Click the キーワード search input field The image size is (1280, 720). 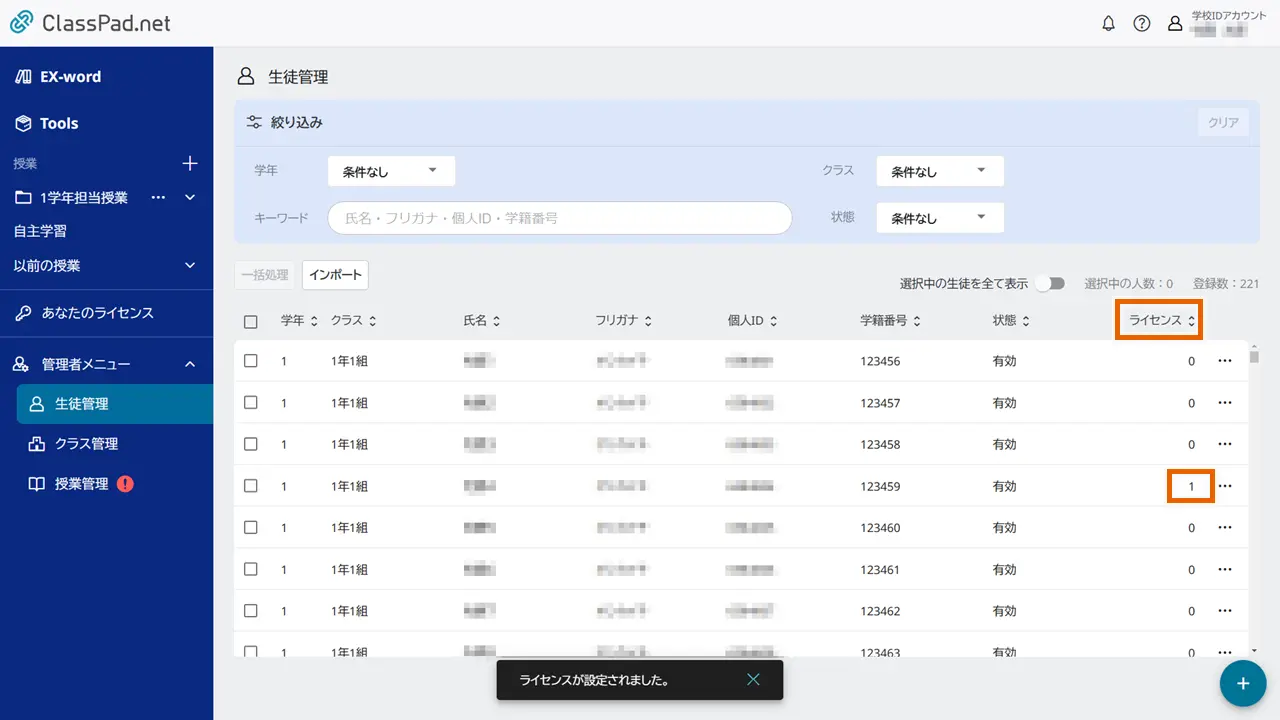pyautogui.click(x=559, y=217)
